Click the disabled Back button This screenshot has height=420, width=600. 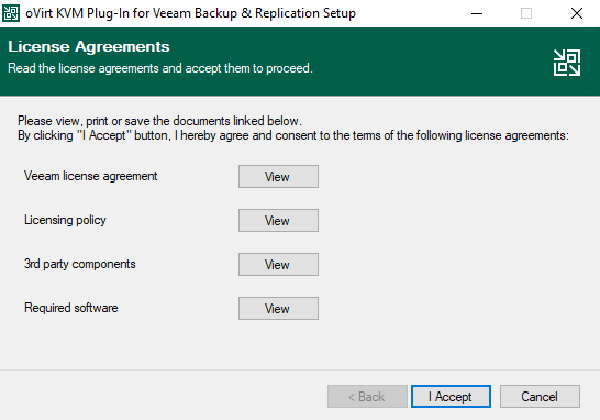coord(367,396)
